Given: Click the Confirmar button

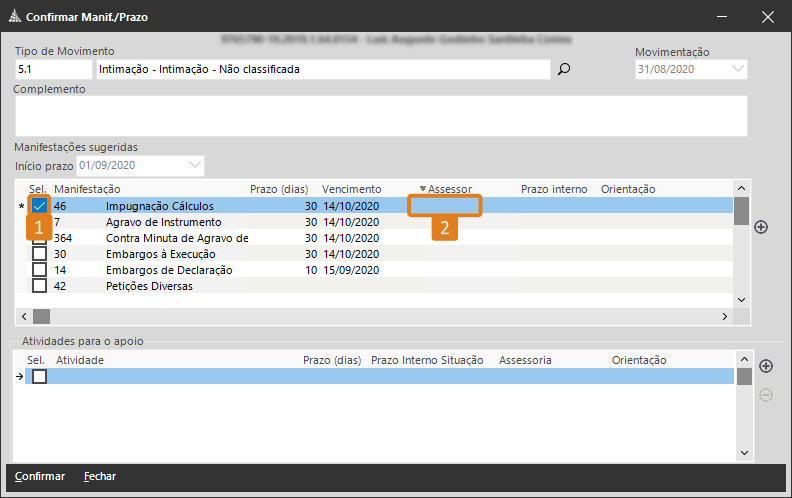Looking at the screenshot, I should [40, 477].
